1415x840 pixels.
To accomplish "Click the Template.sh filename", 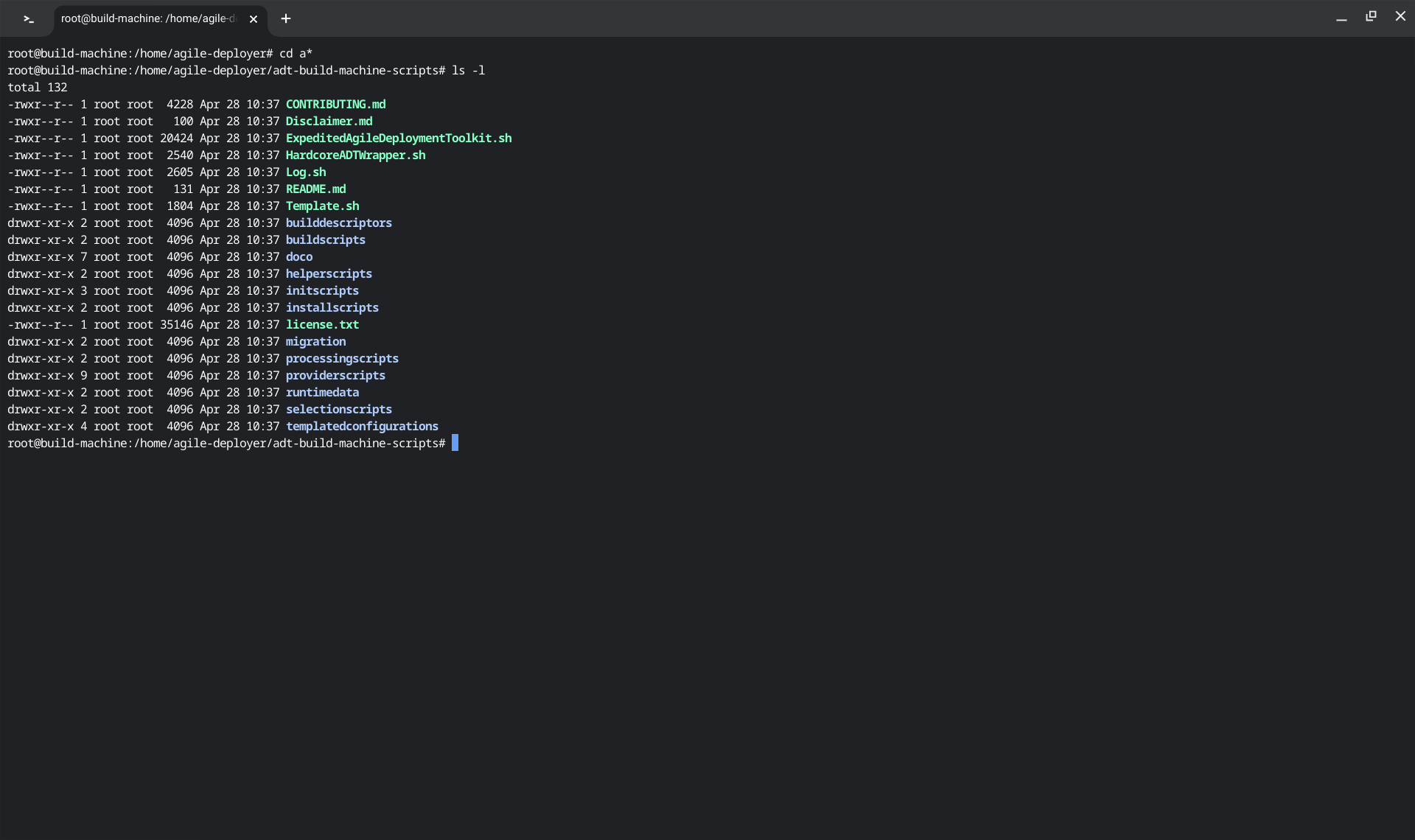I will pos(322,206).
